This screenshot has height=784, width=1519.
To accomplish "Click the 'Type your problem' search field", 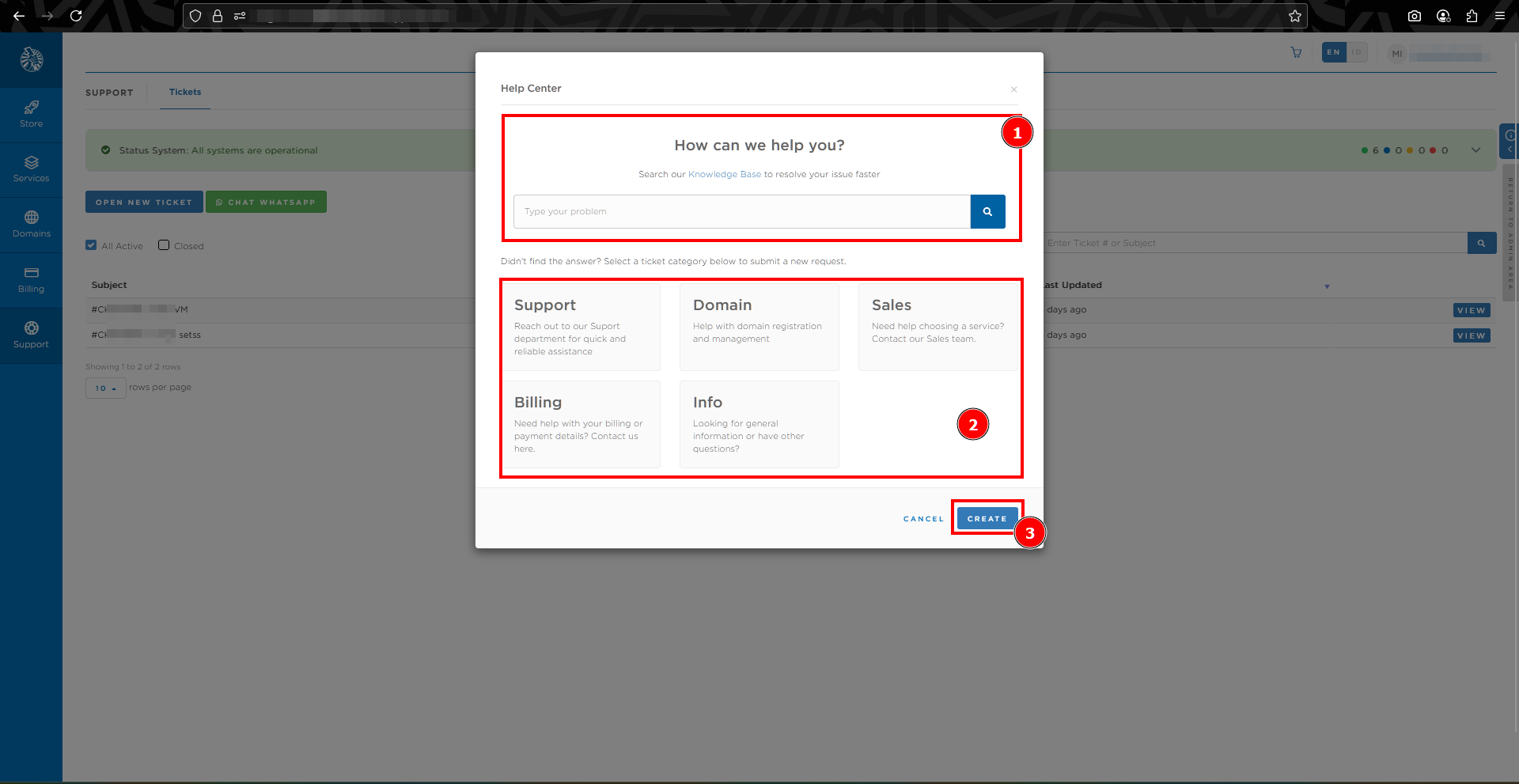I will [x=741, y=212].
